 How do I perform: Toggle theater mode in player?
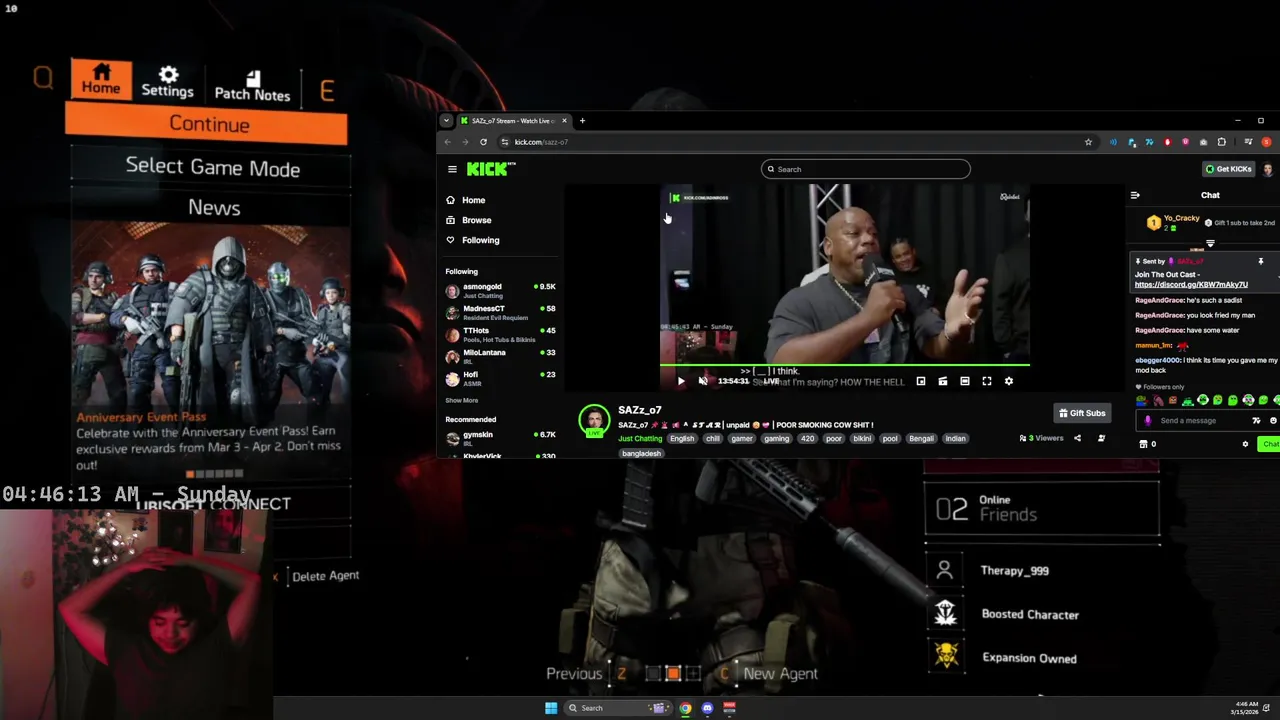click(965, 381)
